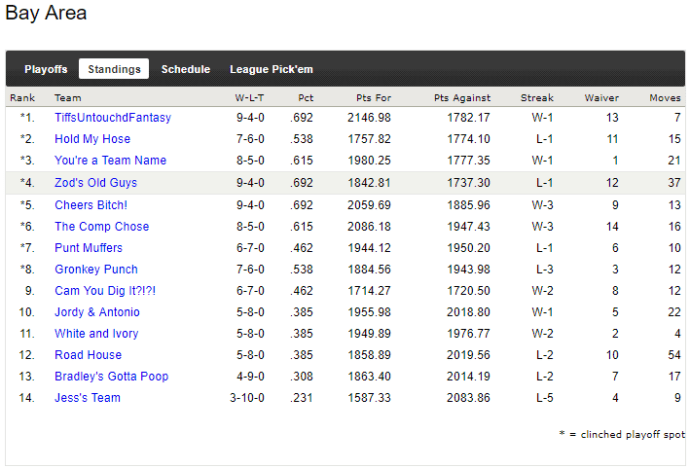Select Cam You Dig It?!?! team
The height and width of the screenshot is (469, 690).
pyautogui.click(x=105, y=291)
